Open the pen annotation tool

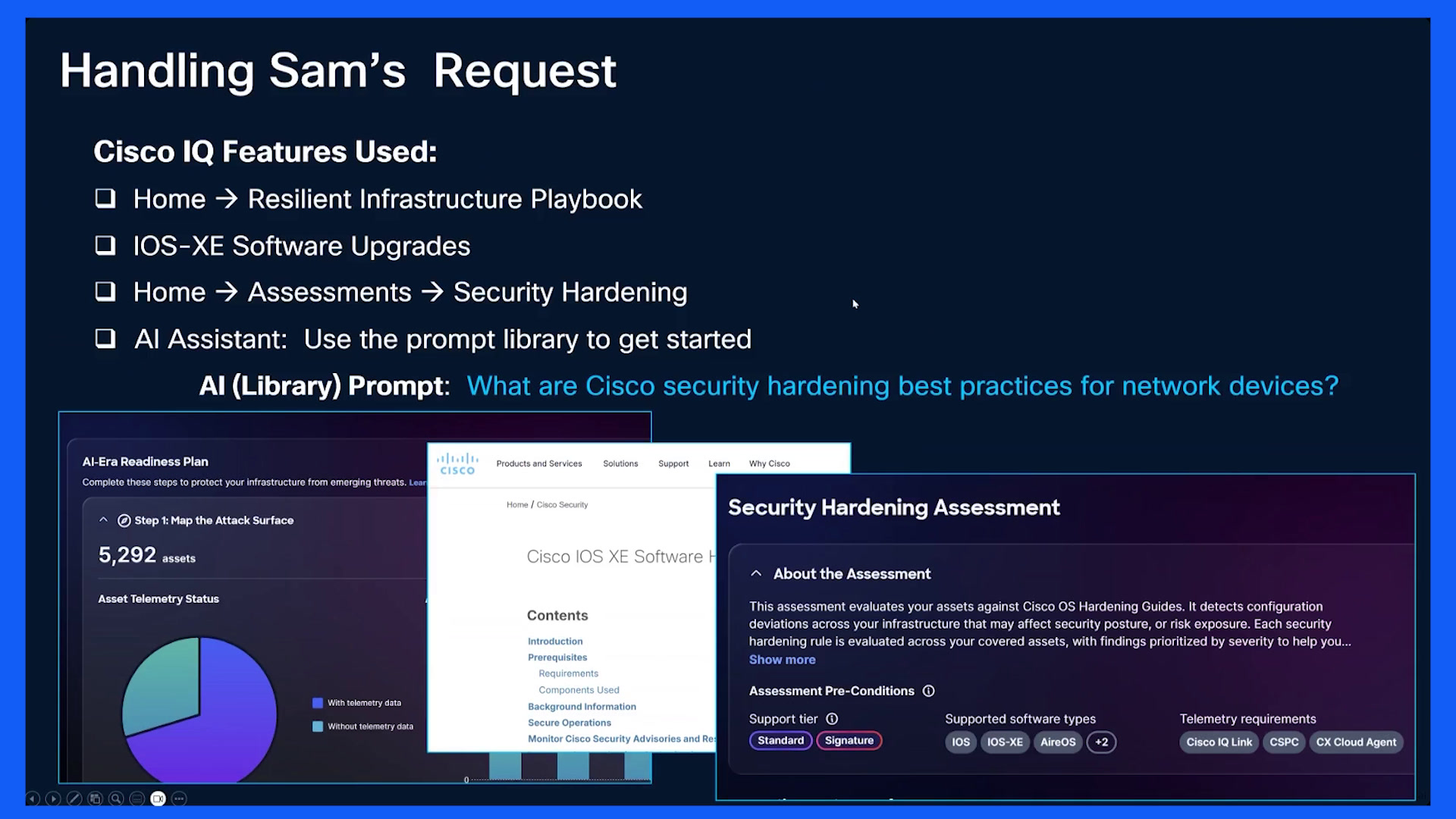tap(74, 799)
